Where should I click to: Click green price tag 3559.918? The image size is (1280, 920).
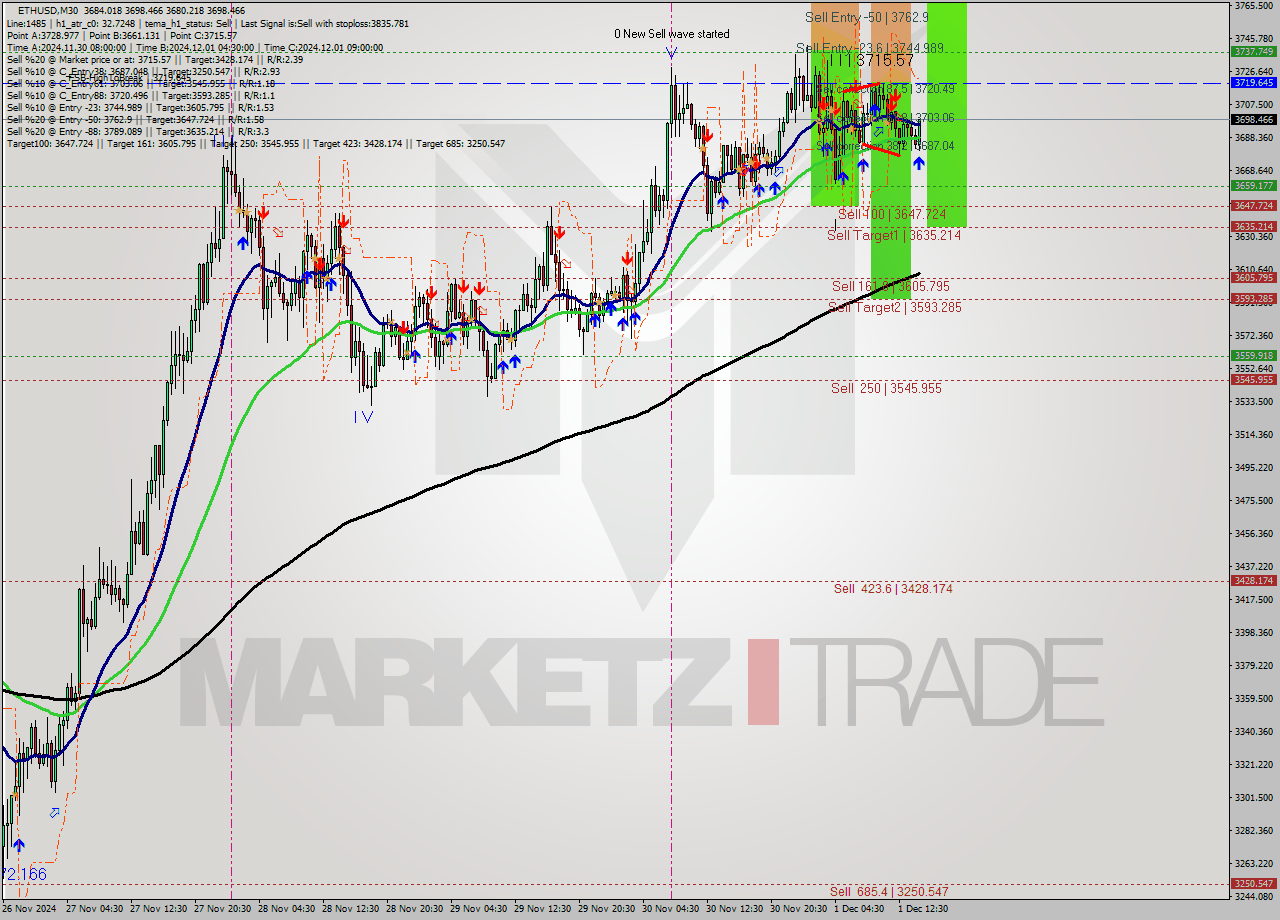click(1253, 355)
